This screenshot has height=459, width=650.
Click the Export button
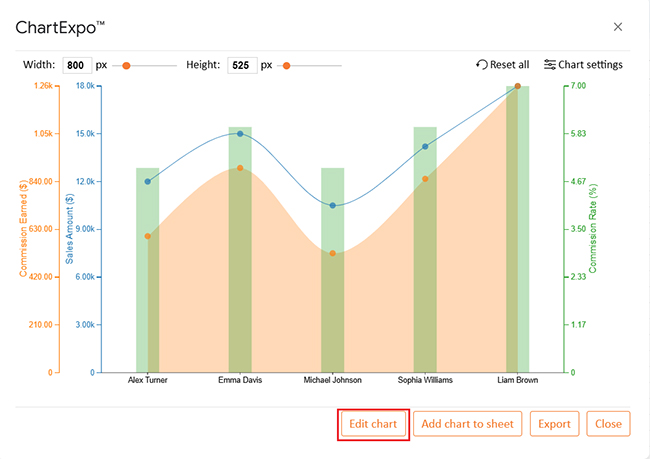(x=554, y=424)
